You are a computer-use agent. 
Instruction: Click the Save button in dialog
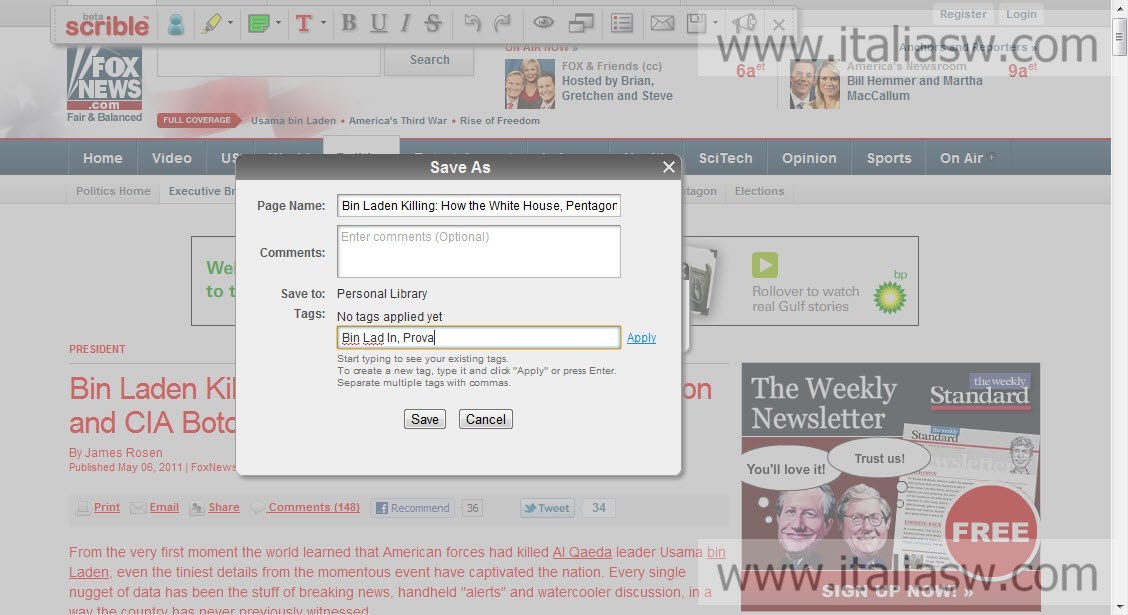click(424, 419)
